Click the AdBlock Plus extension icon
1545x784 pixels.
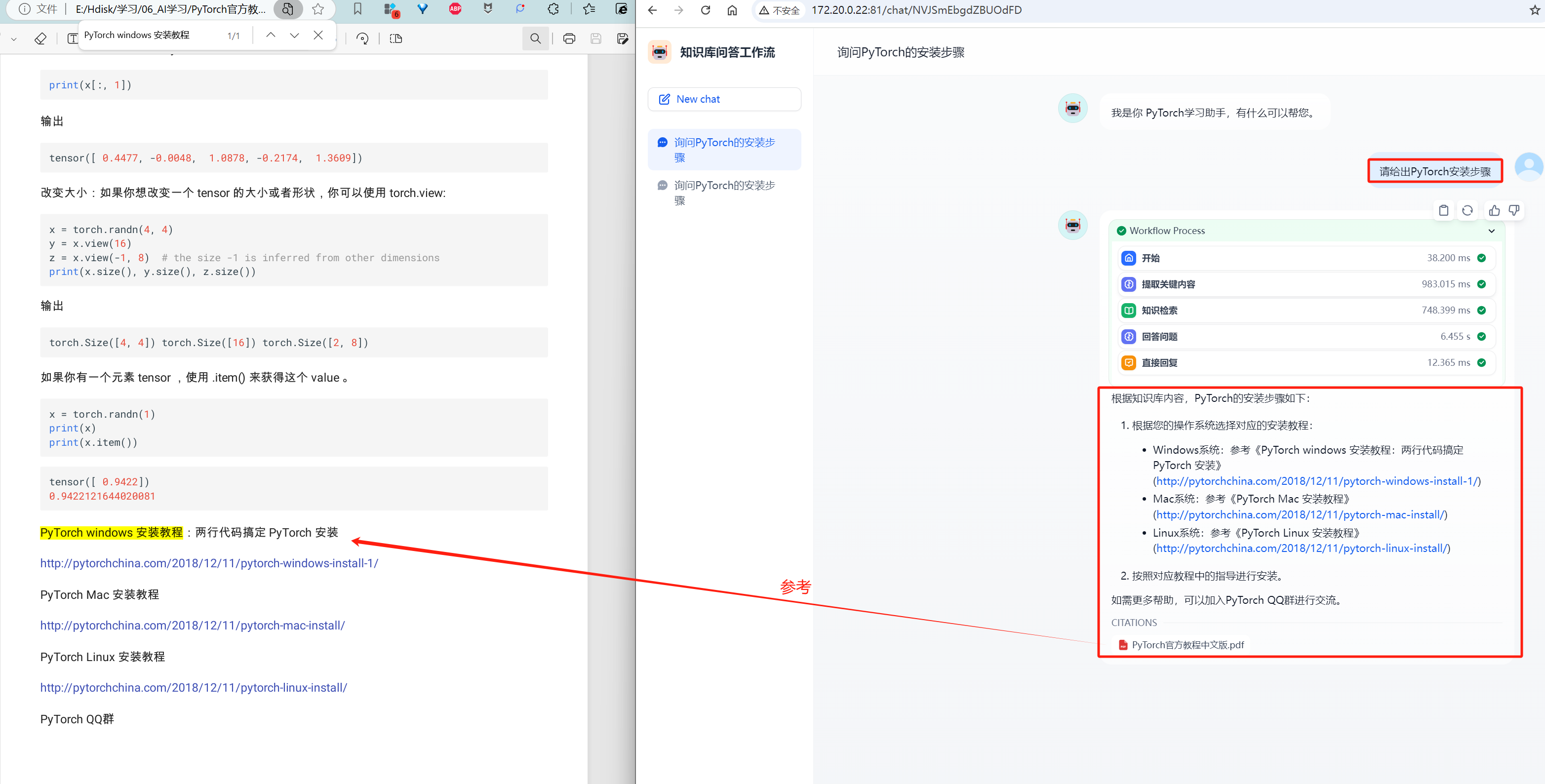point(455,9)
